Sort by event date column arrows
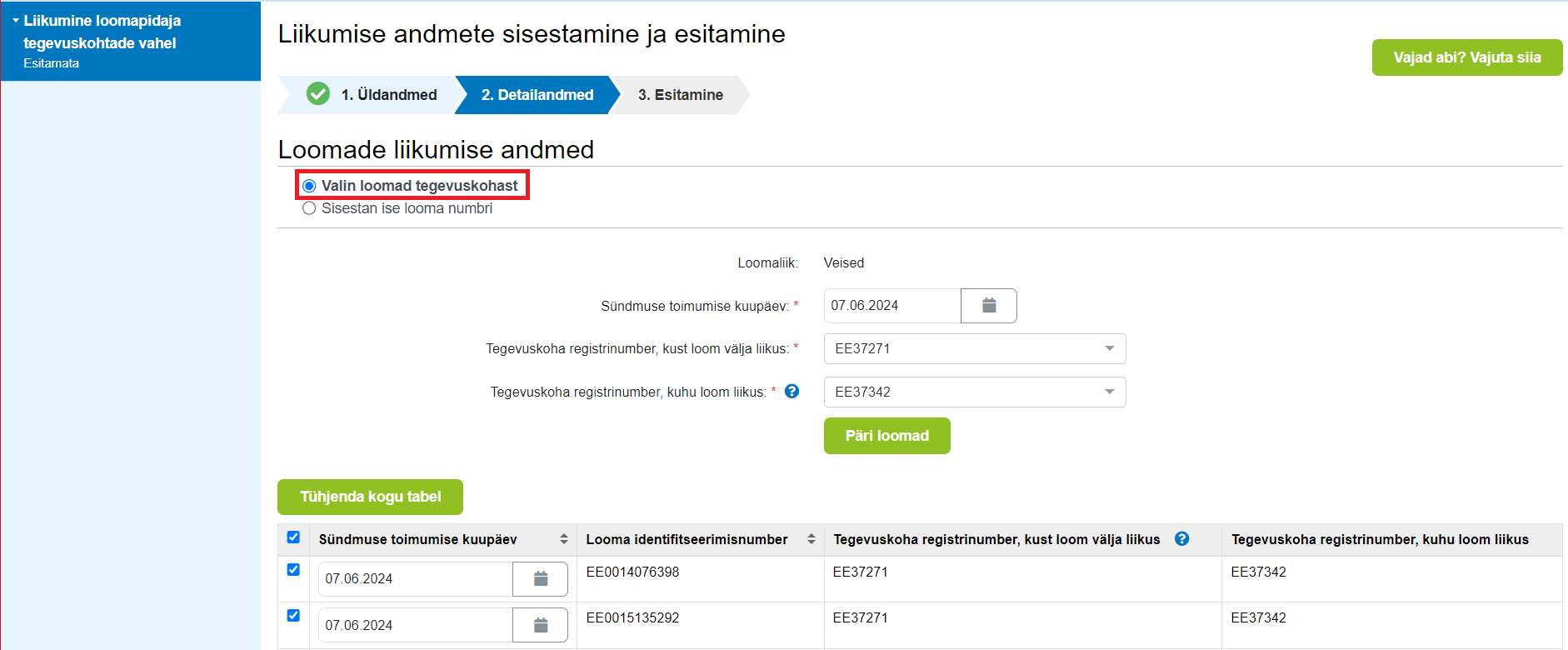The width and height of the screenshot is (1568, 650). tap(563, 539)
